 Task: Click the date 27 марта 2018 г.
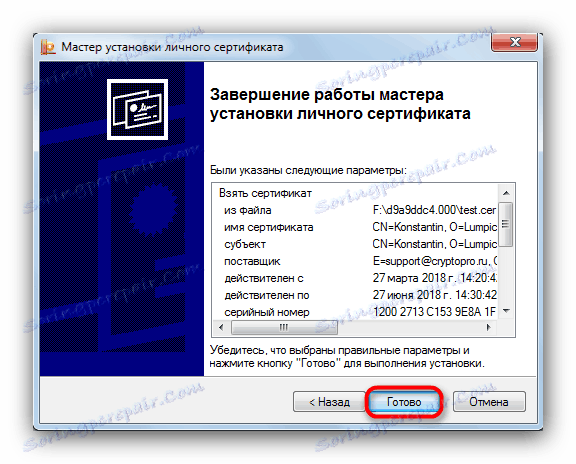[x=435, y=278]
